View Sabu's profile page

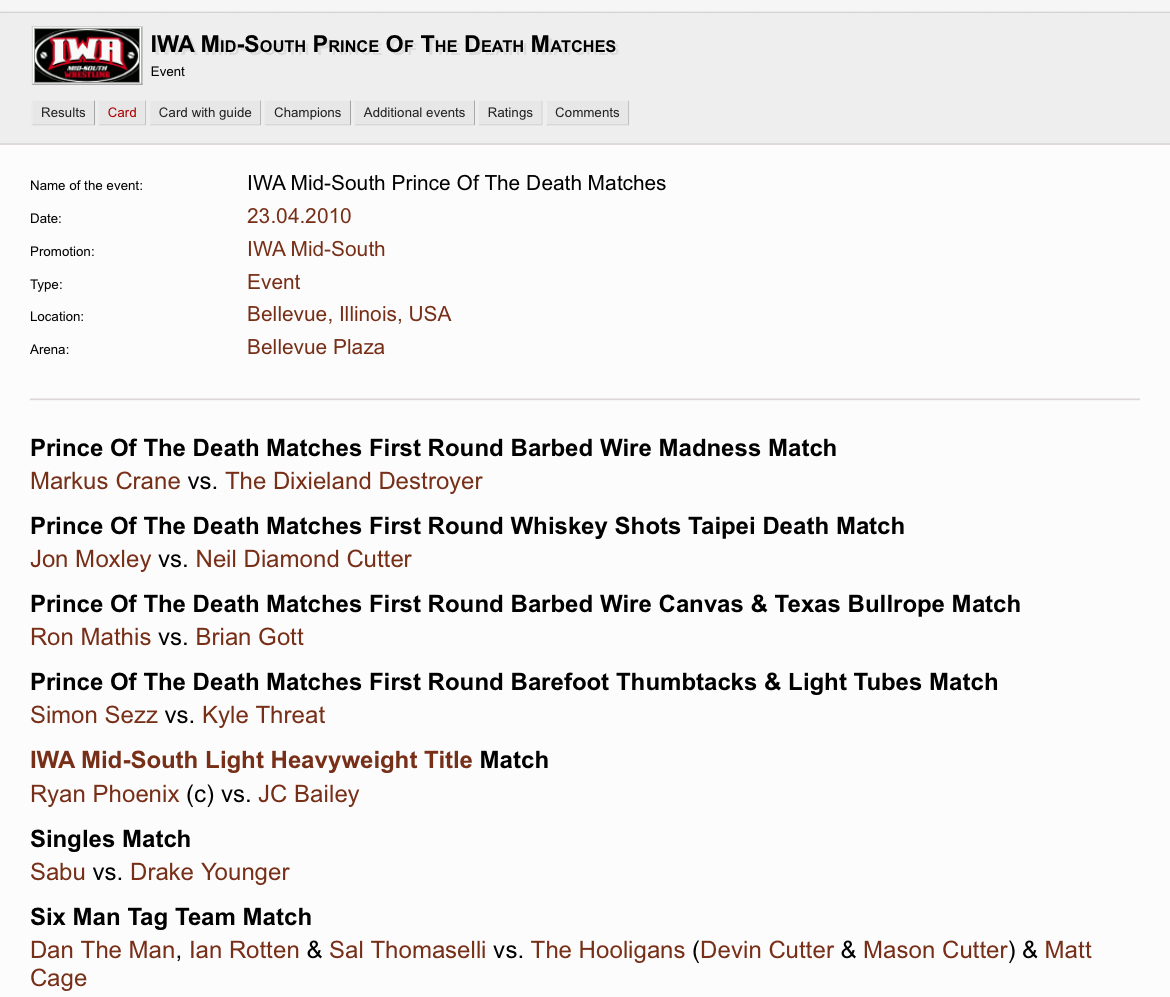point(58,872)
